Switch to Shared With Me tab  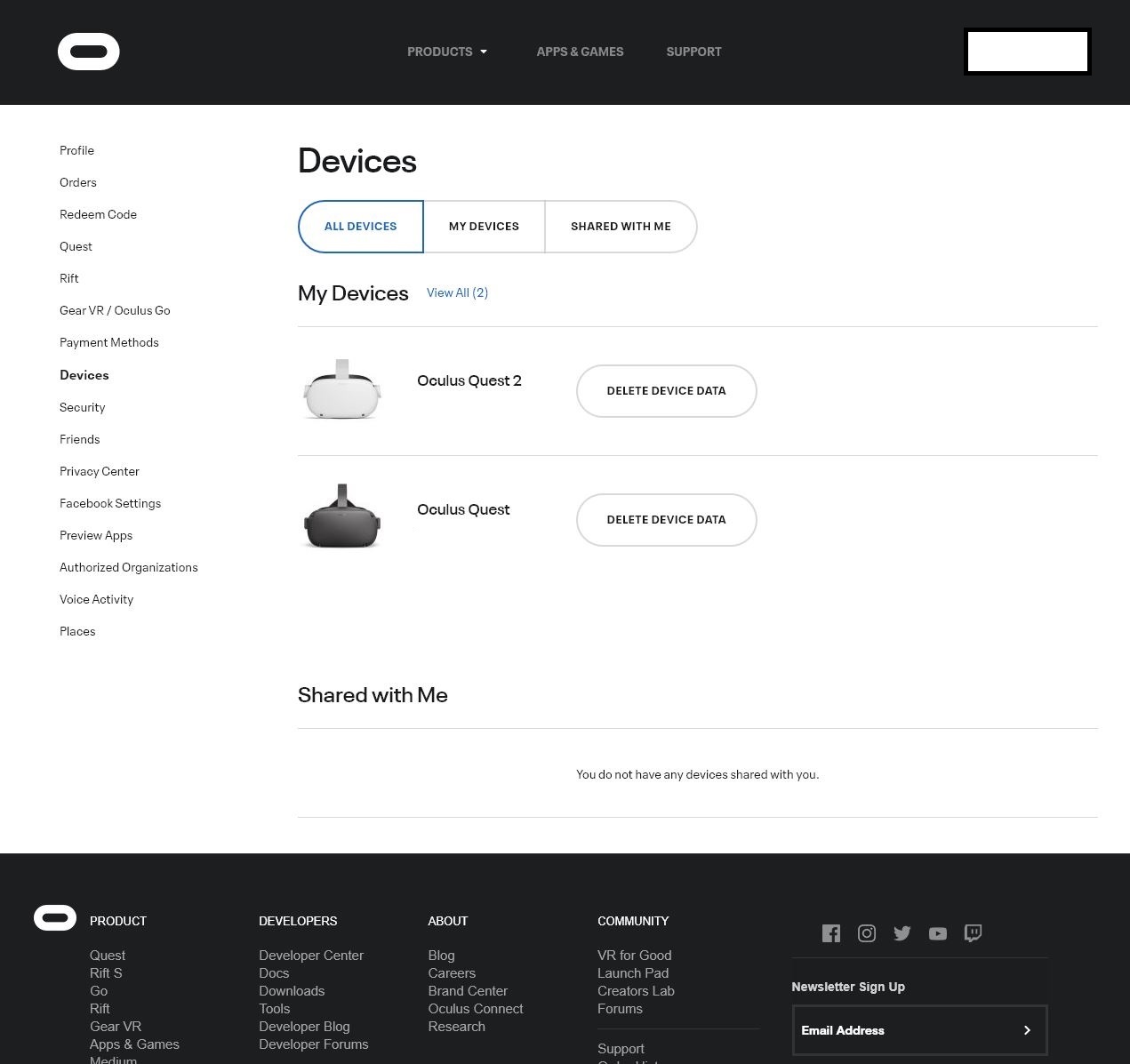tap(621, 227)
